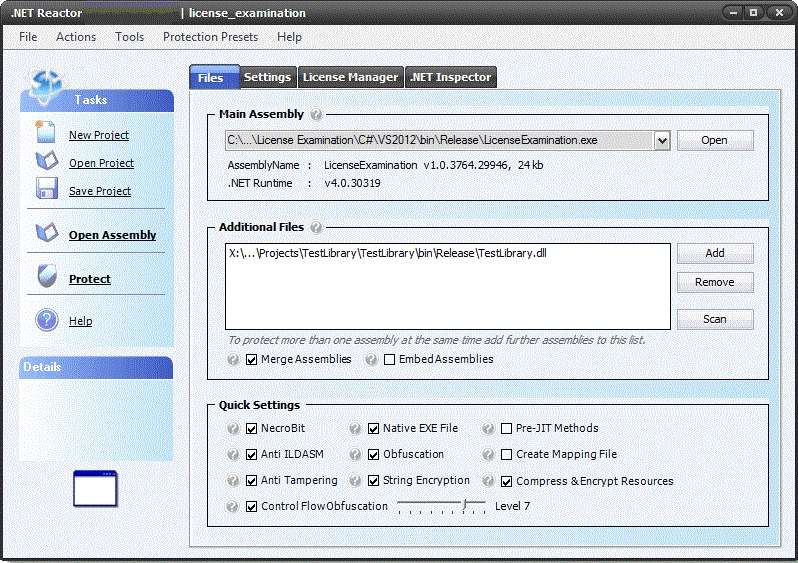The image size is (798, 563).
Task: Click the blue question mark Help icon
Action: click(46, 320)
